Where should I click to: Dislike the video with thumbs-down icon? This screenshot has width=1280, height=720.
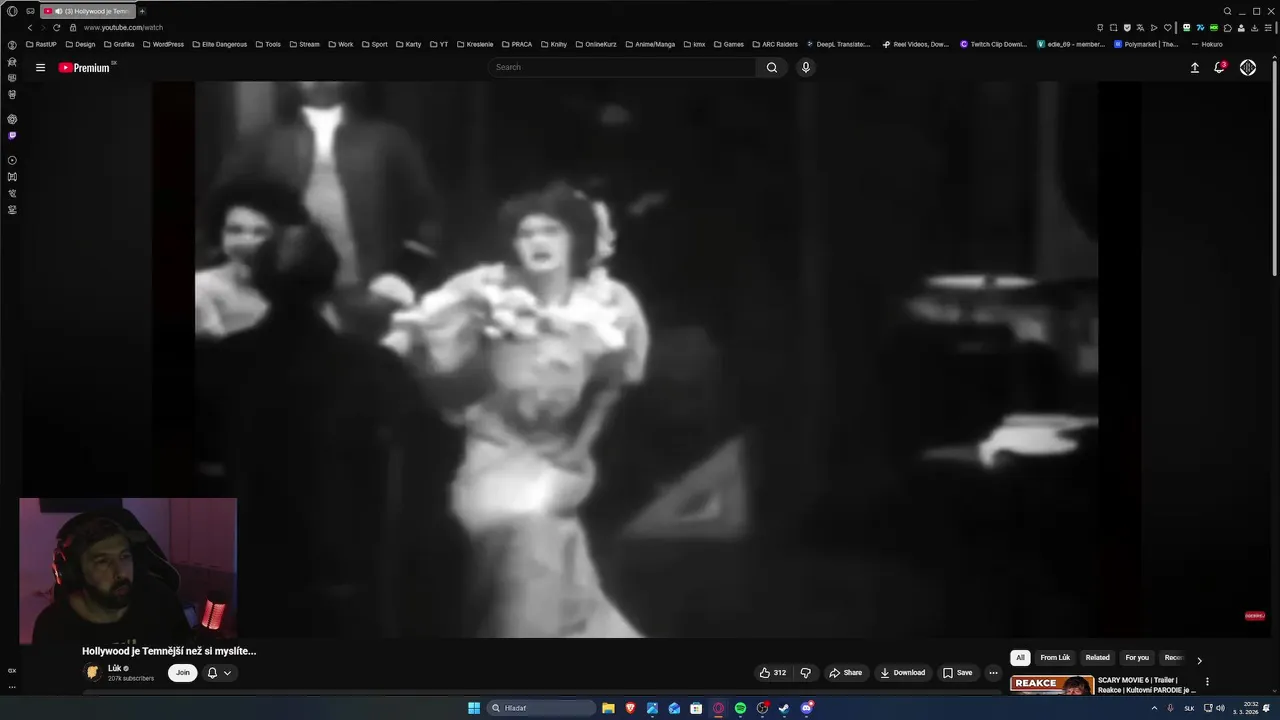tap(805, 673)
